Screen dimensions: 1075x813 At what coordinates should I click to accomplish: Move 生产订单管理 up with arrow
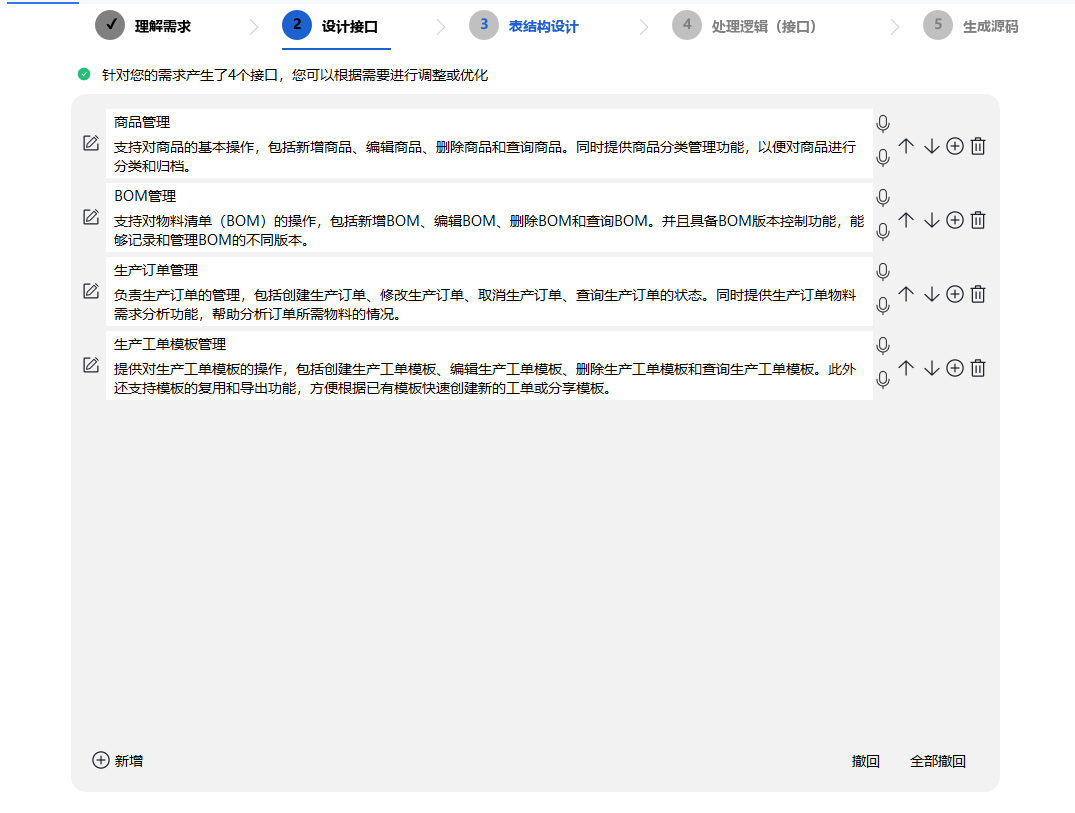pyautogui.click(x=906, y=294)
